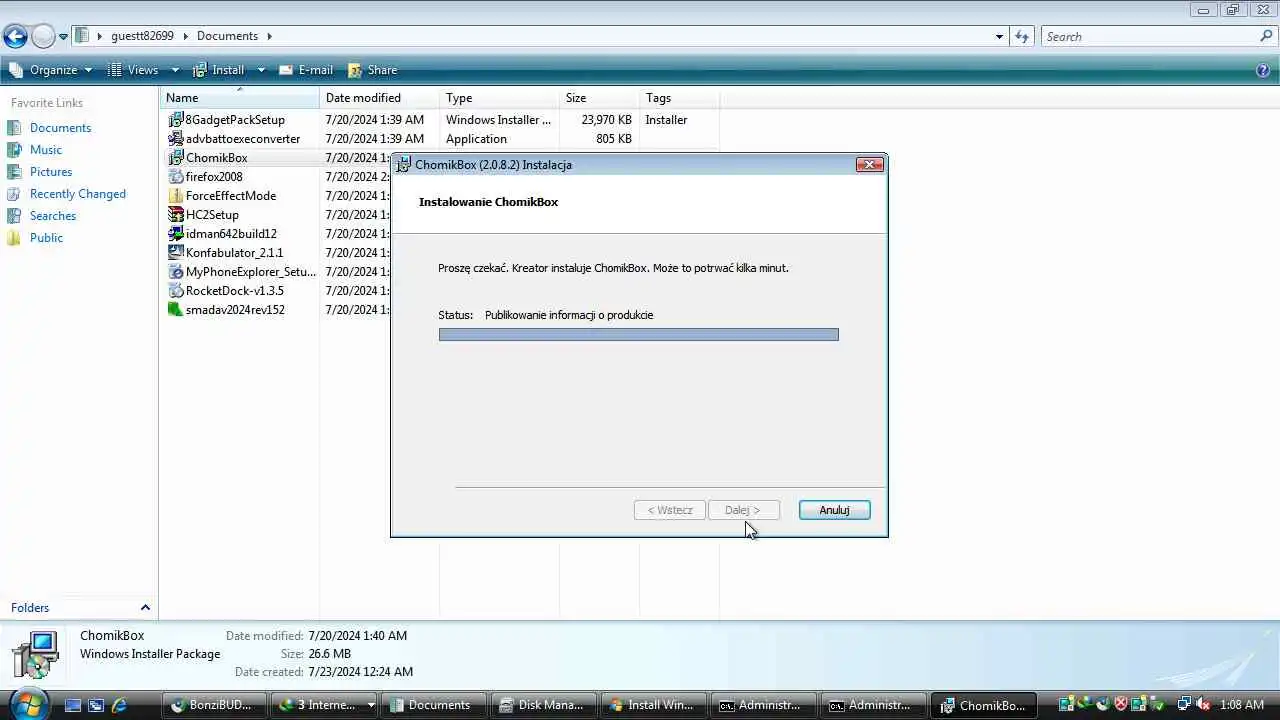Viewport: 1280px width, 720px height.
Task: Open the Windows Start orb
Action: pos(28,703)
